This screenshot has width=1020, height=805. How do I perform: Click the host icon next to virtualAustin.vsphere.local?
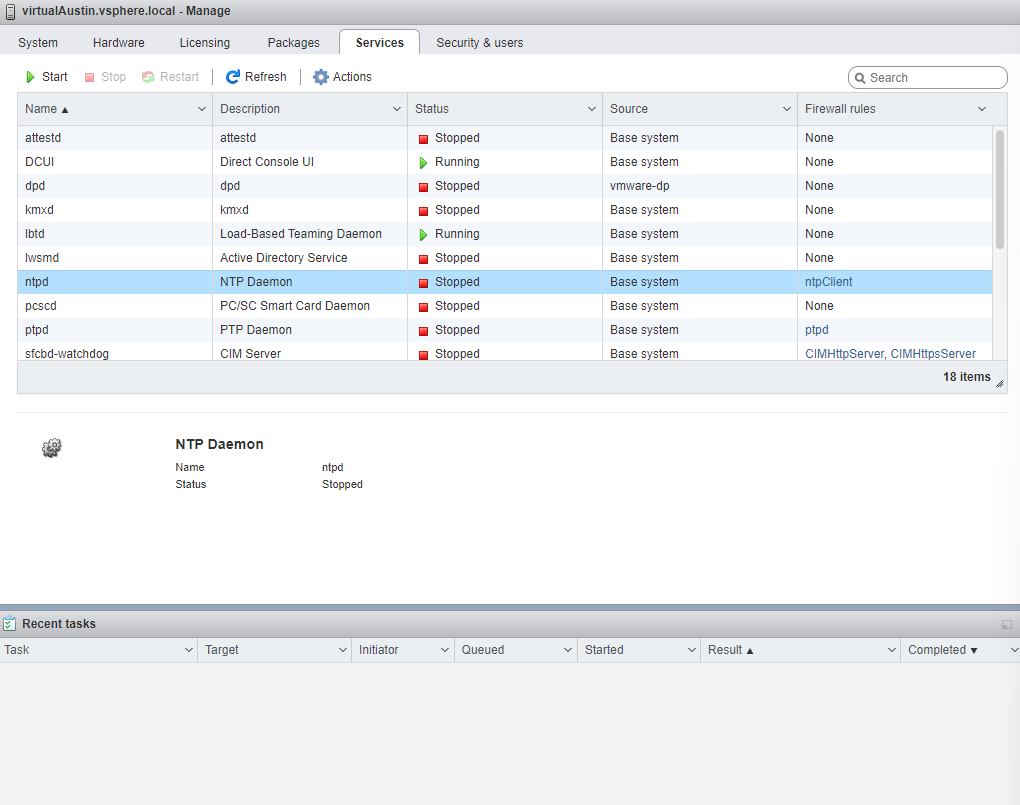tap(11, 11)
